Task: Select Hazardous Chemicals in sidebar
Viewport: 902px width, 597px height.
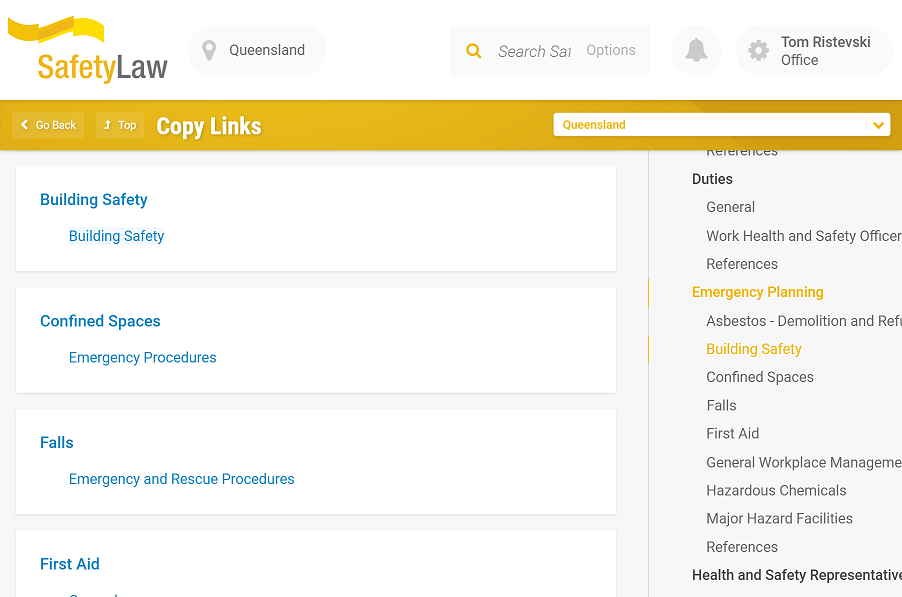Action: (x=776, y=491)
